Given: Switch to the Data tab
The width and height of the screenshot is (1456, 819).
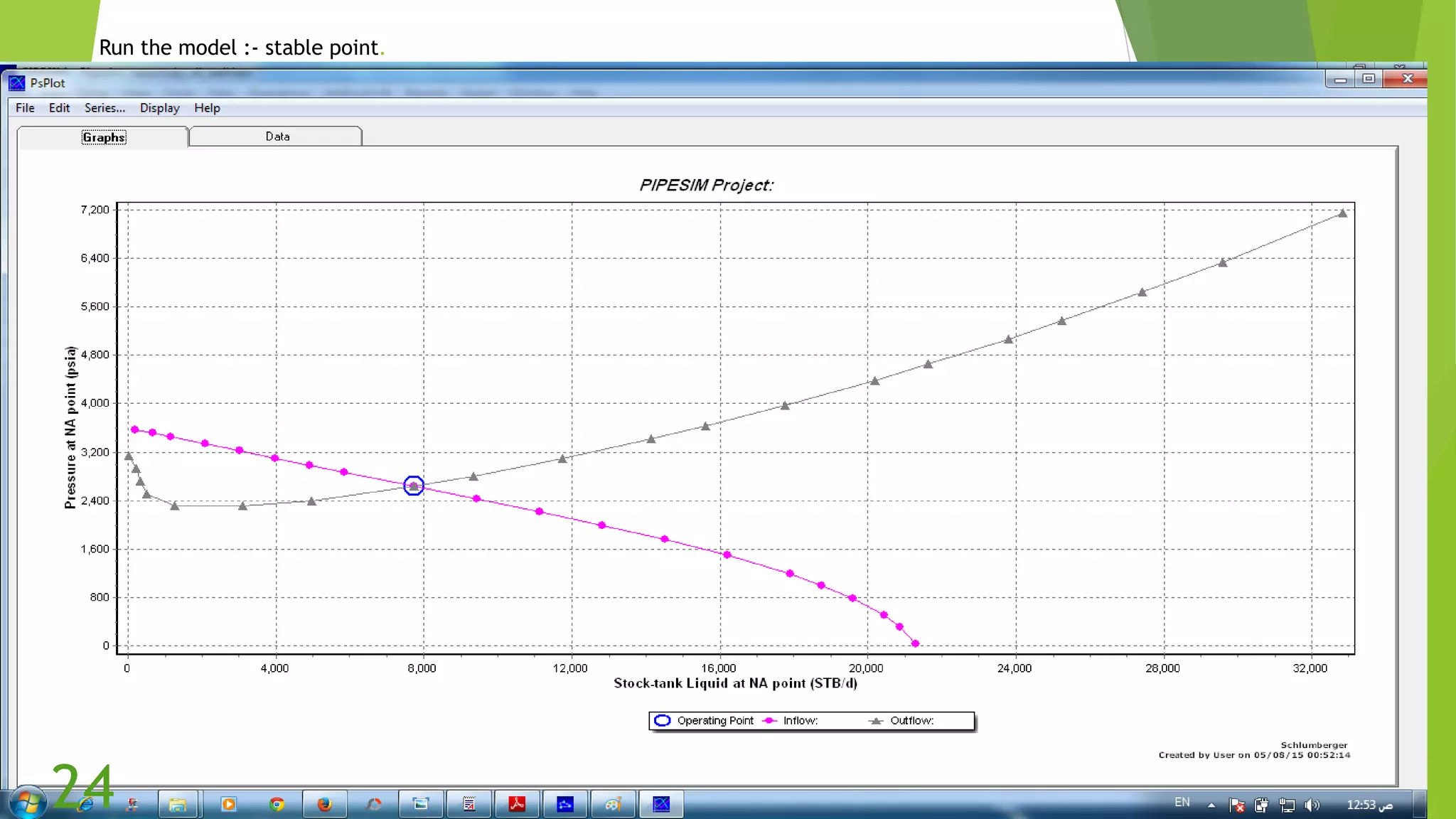Looking at the screenshot, I should (277, 136).
